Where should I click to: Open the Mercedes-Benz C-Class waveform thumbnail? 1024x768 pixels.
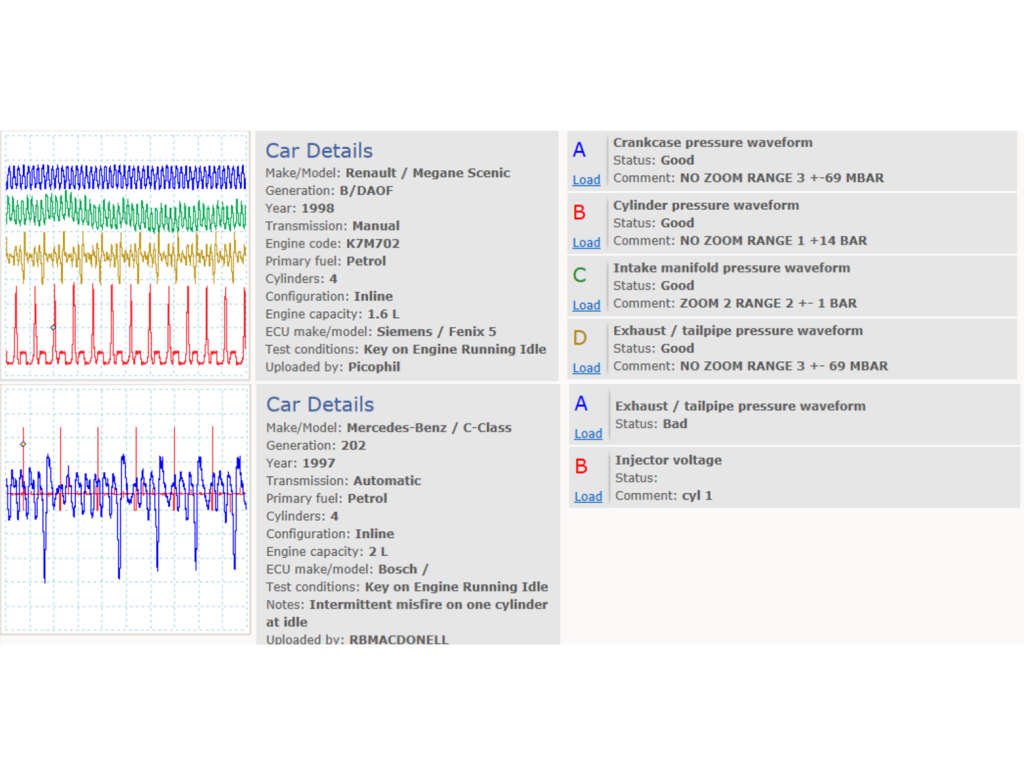[125, 509]
